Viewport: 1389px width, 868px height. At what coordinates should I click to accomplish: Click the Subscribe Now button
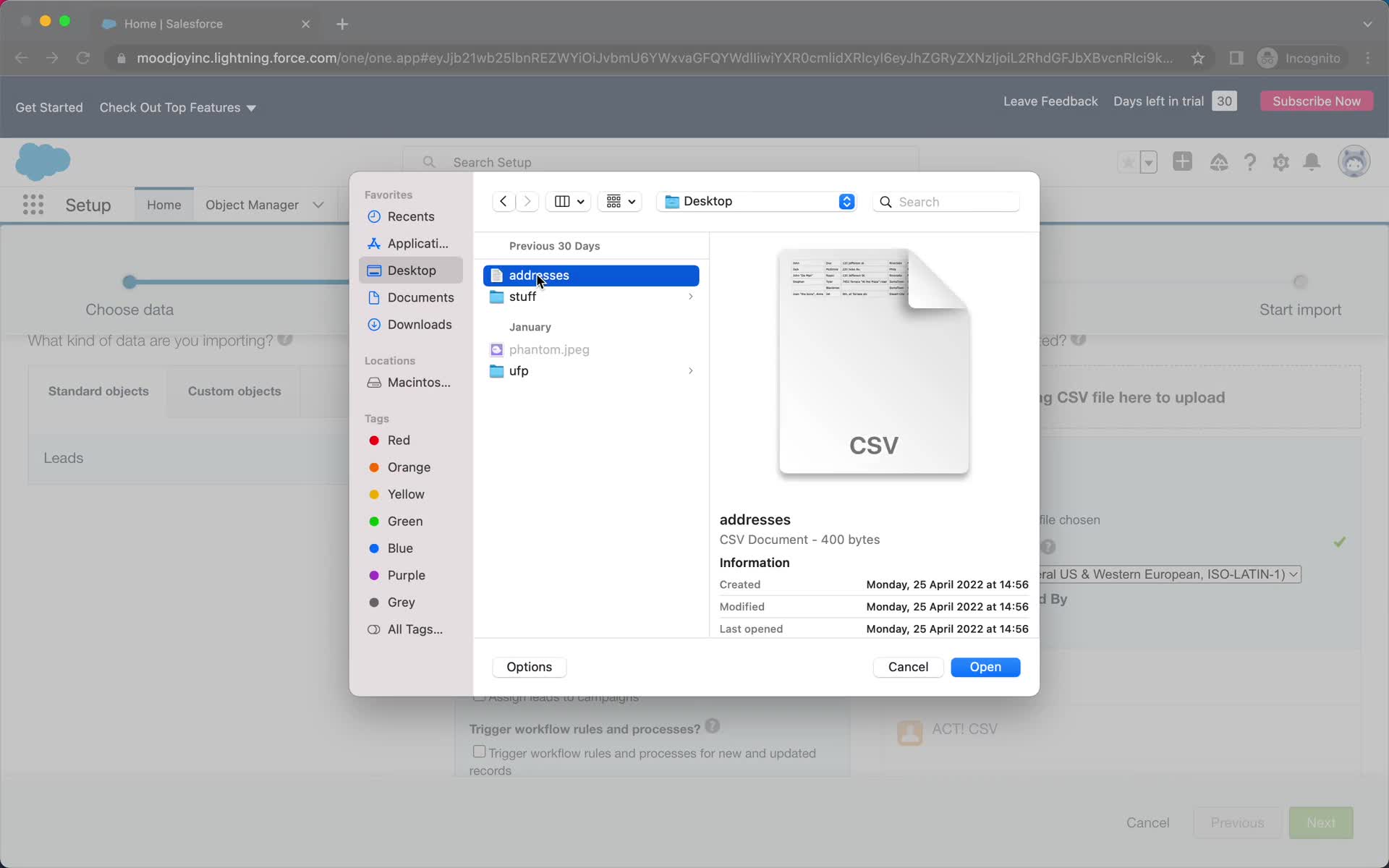(1316, 101)
